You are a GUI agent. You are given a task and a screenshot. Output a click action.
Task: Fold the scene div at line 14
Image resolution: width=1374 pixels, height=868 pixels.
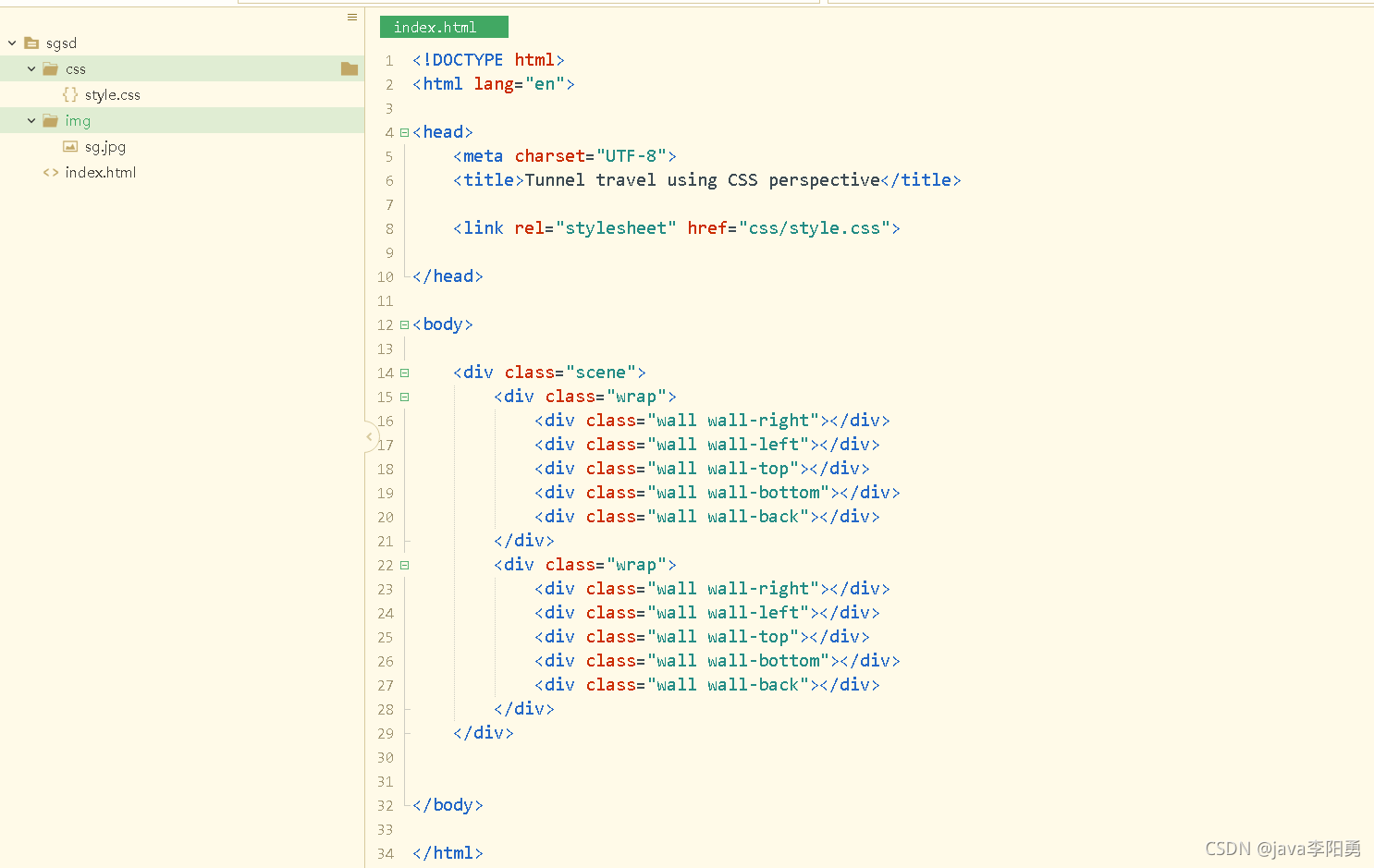point(404,373)
